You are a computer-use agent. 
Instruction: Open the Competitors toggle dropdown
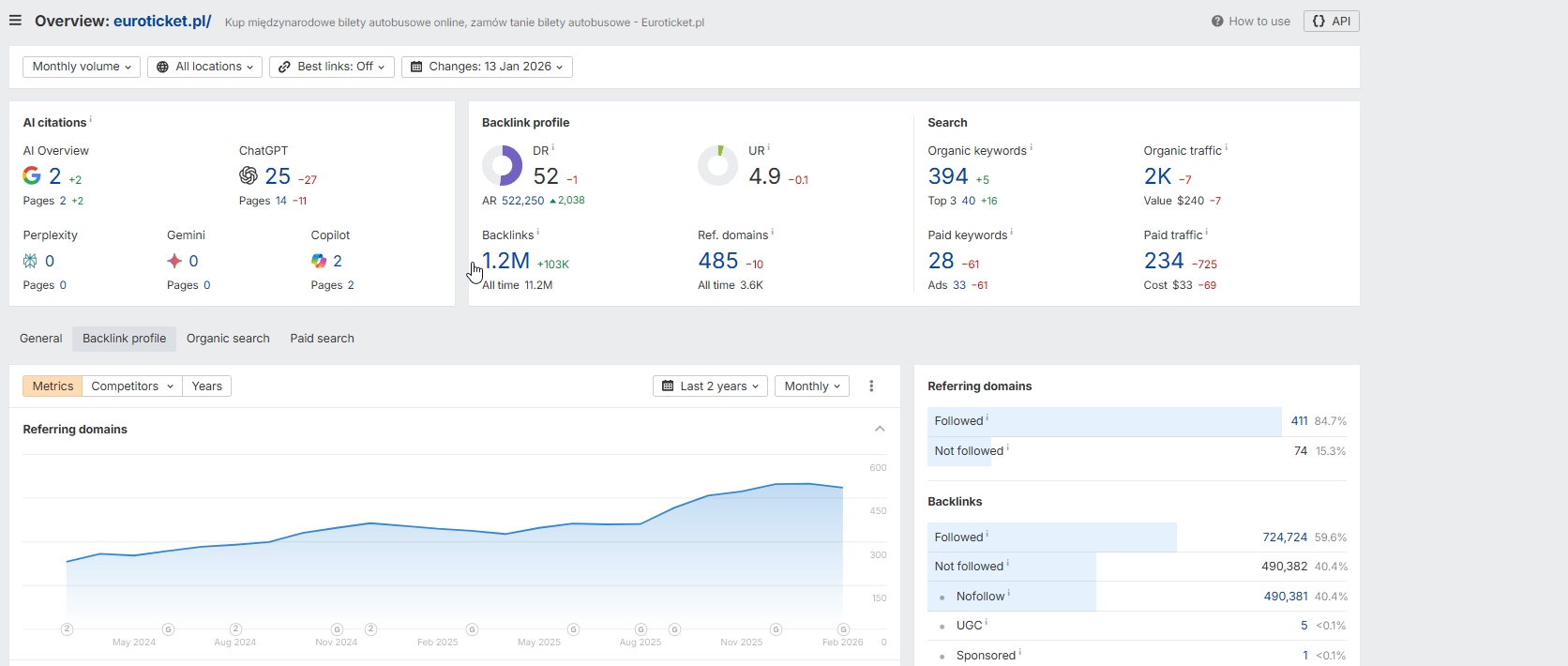pos(132,386)
